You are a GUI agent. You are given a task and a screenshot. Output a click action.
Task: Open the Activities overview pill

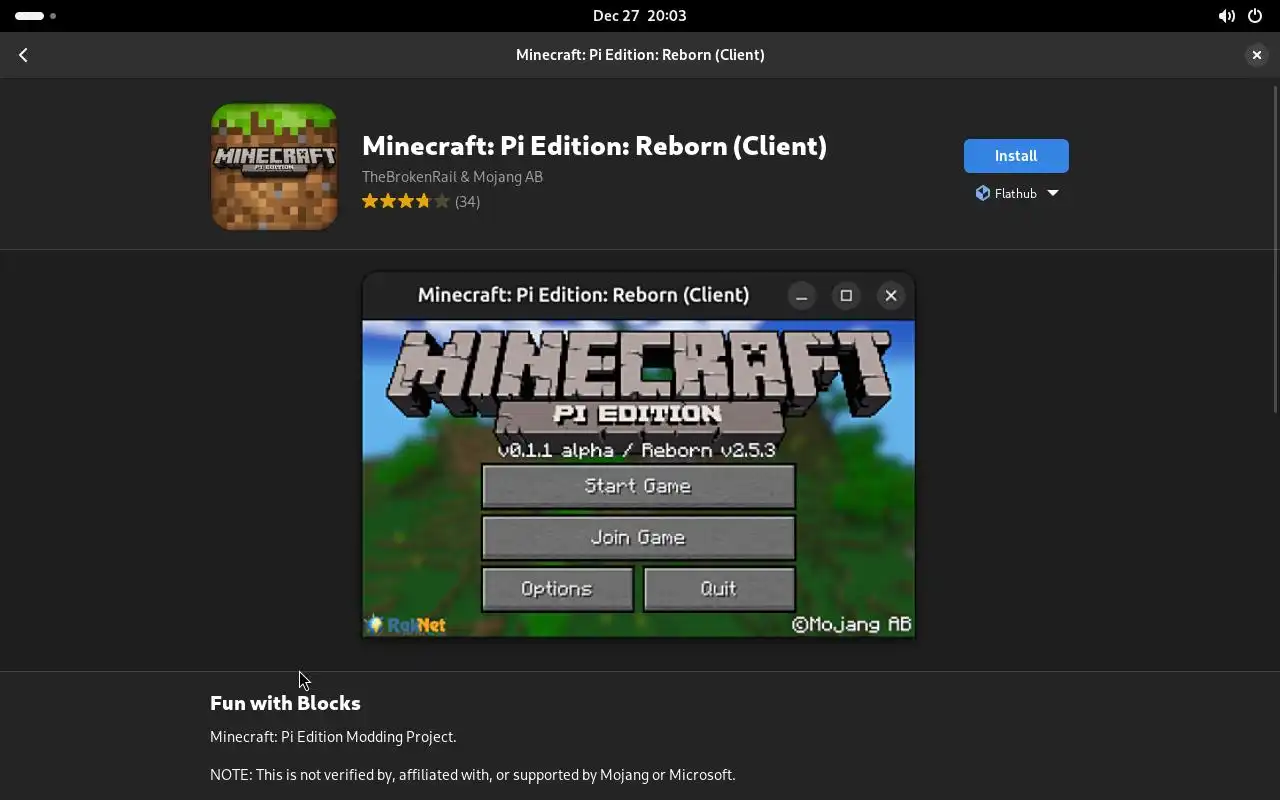tap(35, 16)
